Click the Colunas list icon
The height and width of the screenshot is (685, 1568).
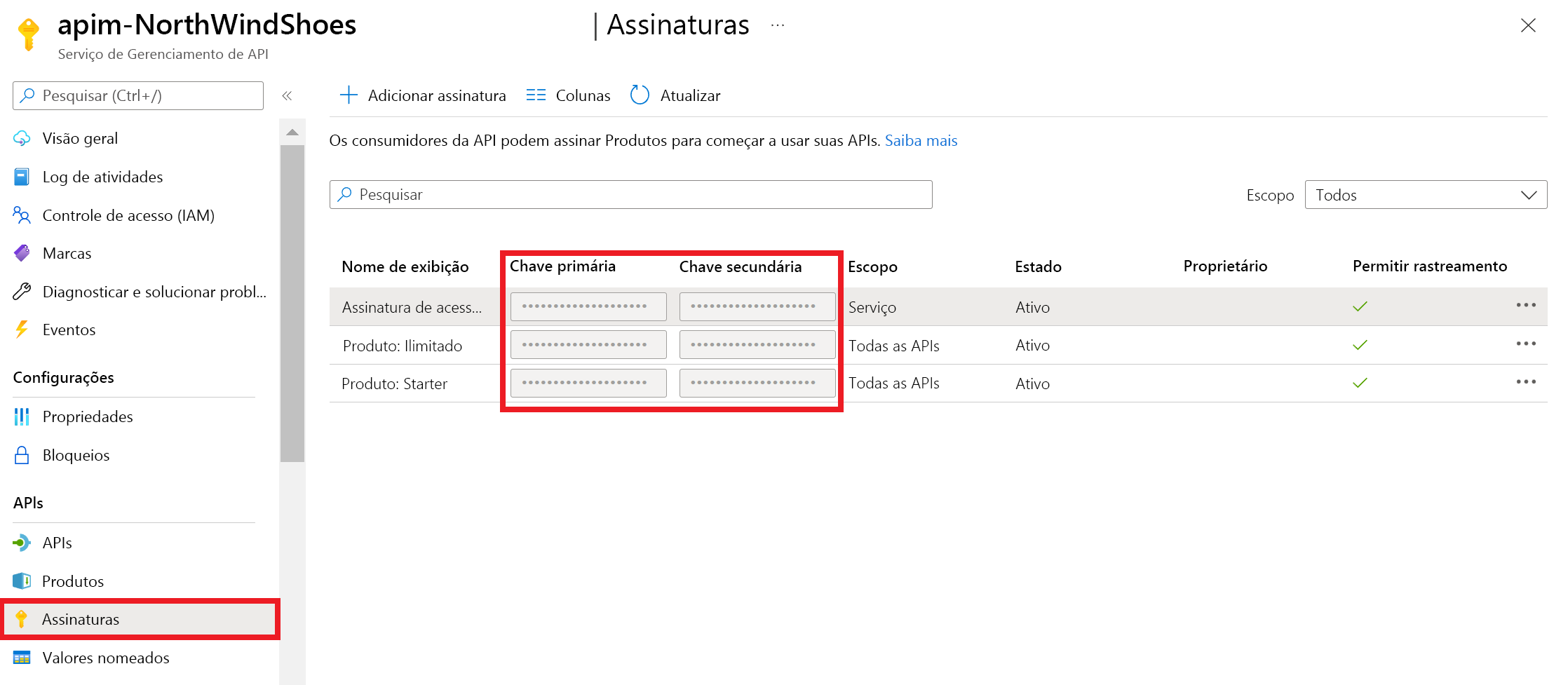coord(536,95)
